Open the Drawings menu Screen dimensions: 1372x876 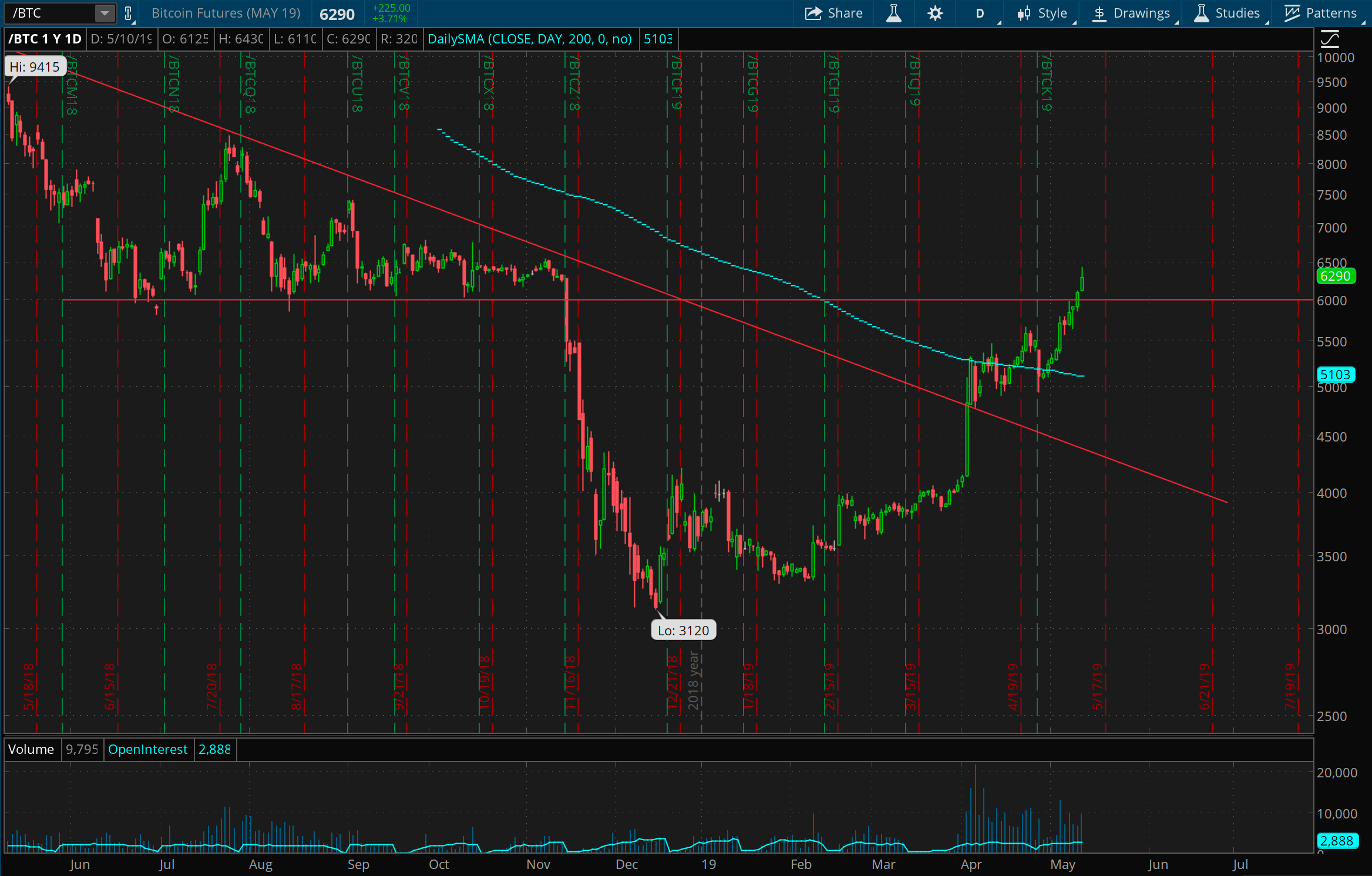coord(1132,13)
